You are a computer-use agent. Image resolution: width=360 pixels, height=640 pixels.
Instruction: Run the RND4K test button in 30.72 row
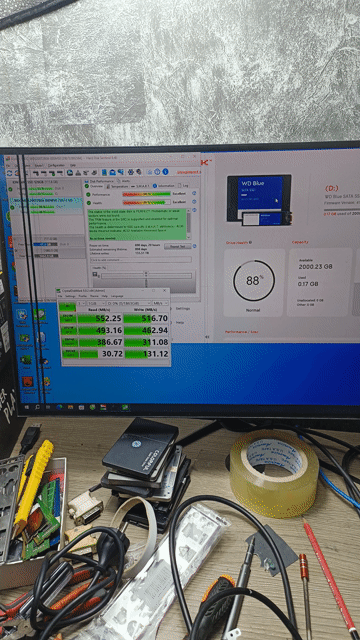[x=70, y=354]
